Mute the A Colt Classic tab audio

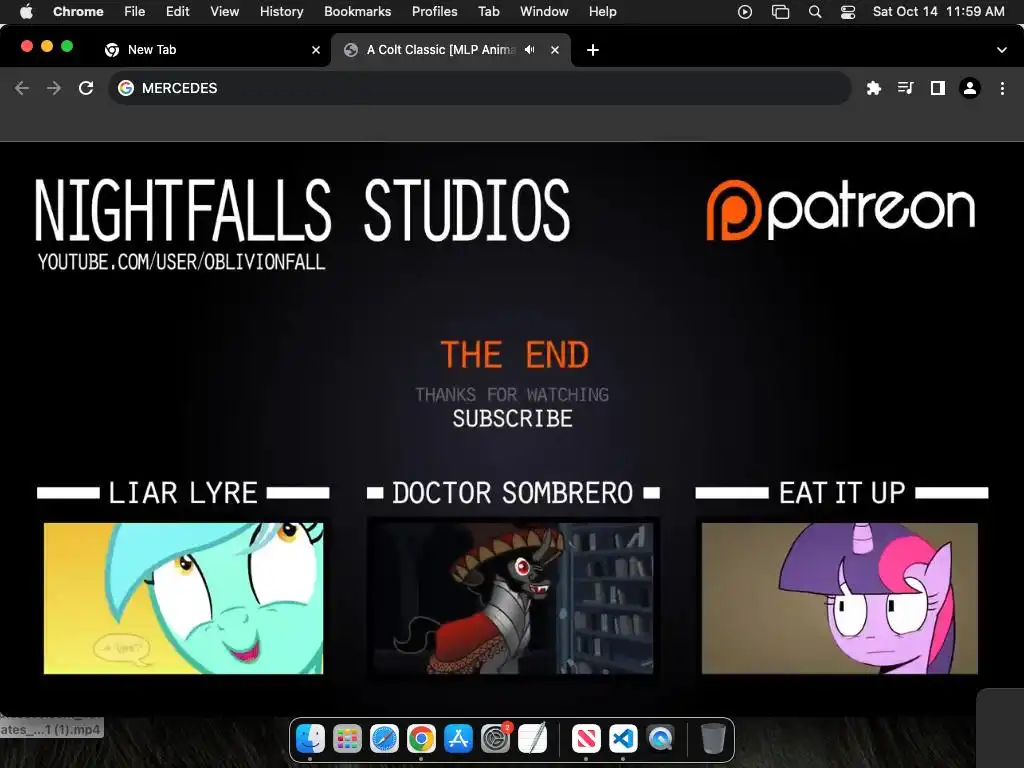tap(530, 50)
